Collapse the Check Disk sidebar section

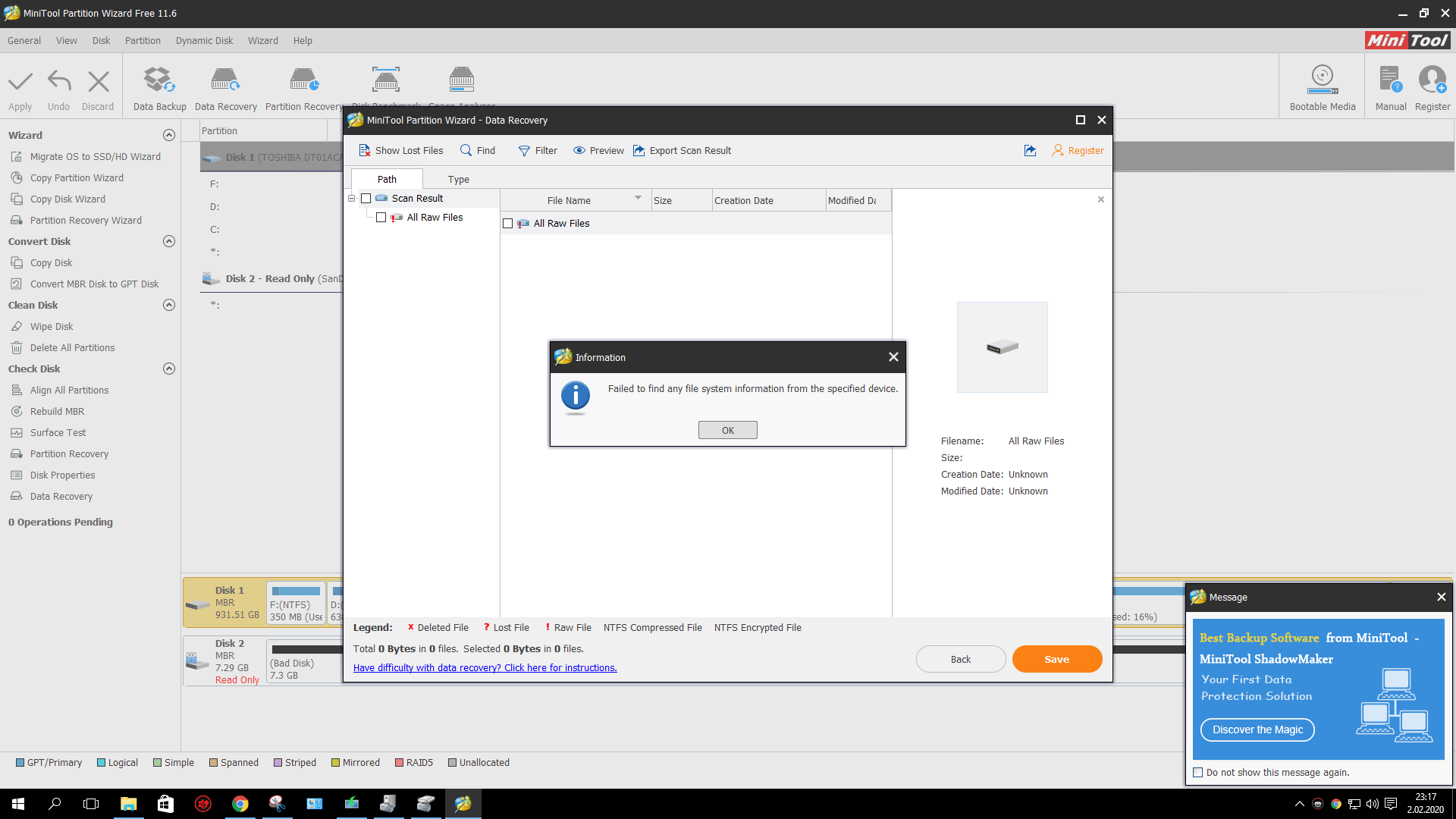click(x=169, y=369)
